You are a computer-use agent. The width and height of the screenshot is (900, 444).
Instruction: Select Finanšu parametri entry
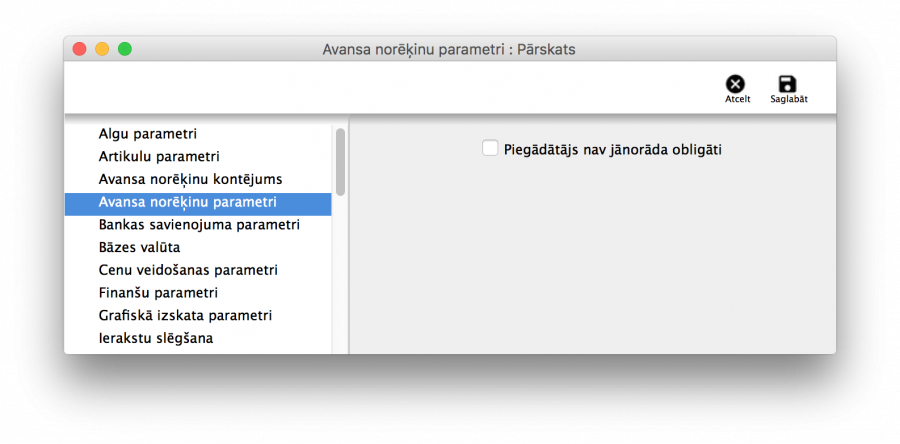(x=158, y=293)
